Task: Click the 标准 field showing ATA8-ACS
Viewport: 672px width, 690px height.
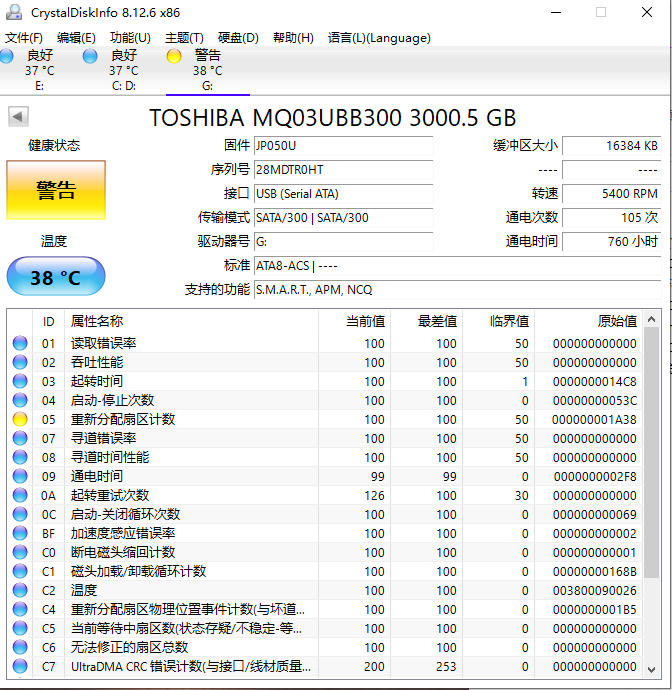Action: coord(458,266)
